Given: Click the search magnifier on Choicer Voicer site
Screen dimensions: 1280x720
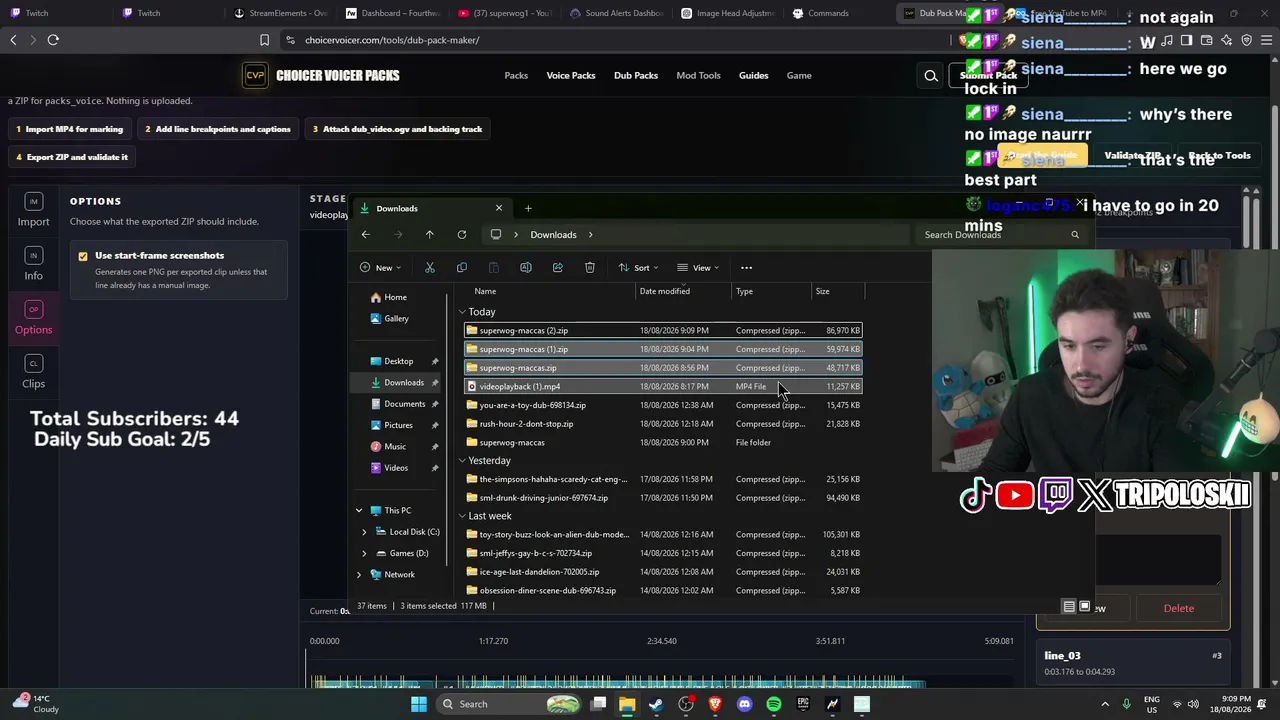Looking at the screenshot, I should tap(931, 76).
